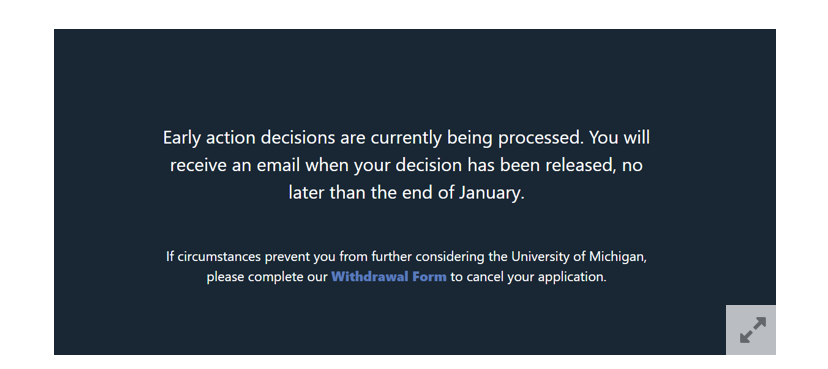Screen dimensions: 828x369
Task: Click the 'please complete our' text
Action: 267,277
